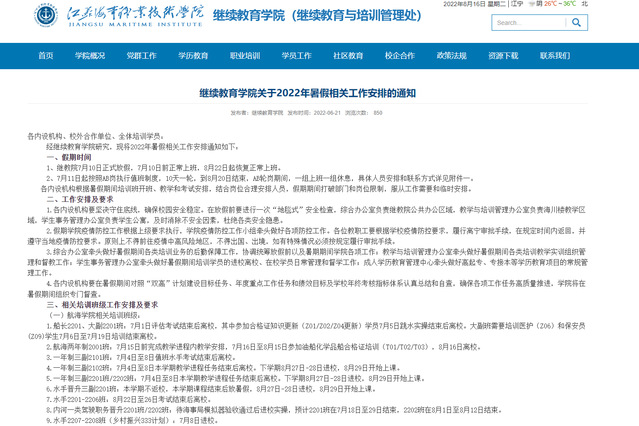Select 党群工作 in the navigation bar
This screenshot has height=426, width=639.
pos(142,56)
